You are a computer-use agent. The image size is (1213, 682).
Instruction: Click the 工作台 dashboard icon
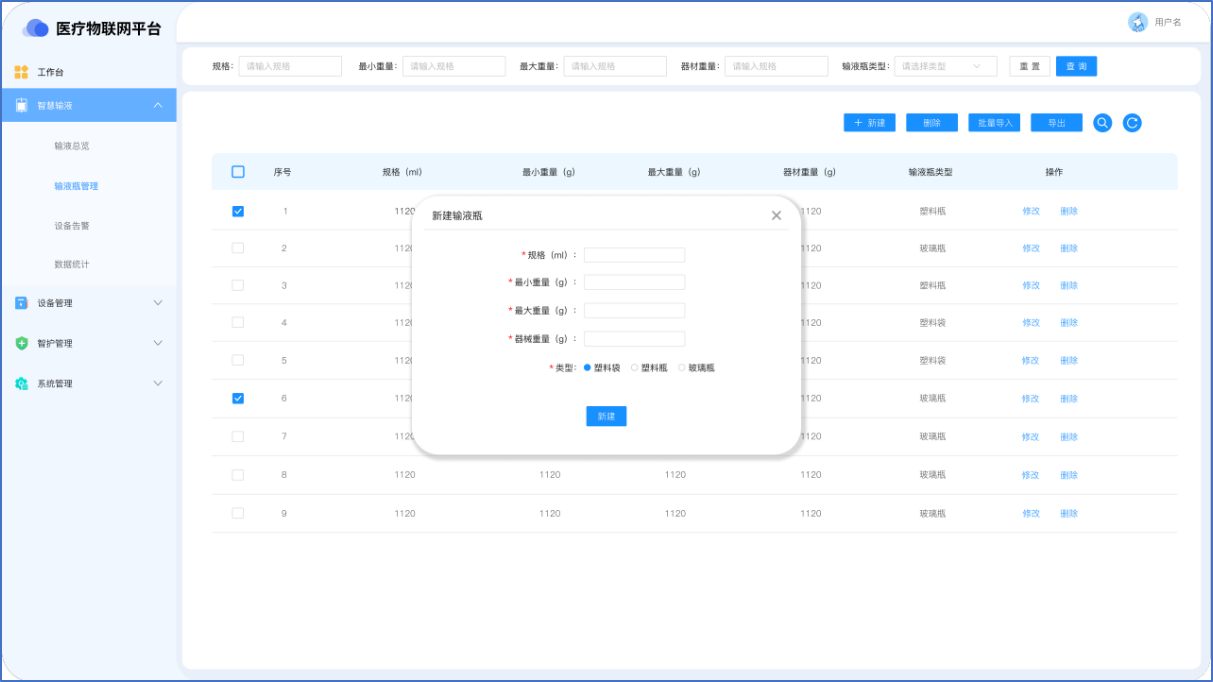tap(21, 72)
